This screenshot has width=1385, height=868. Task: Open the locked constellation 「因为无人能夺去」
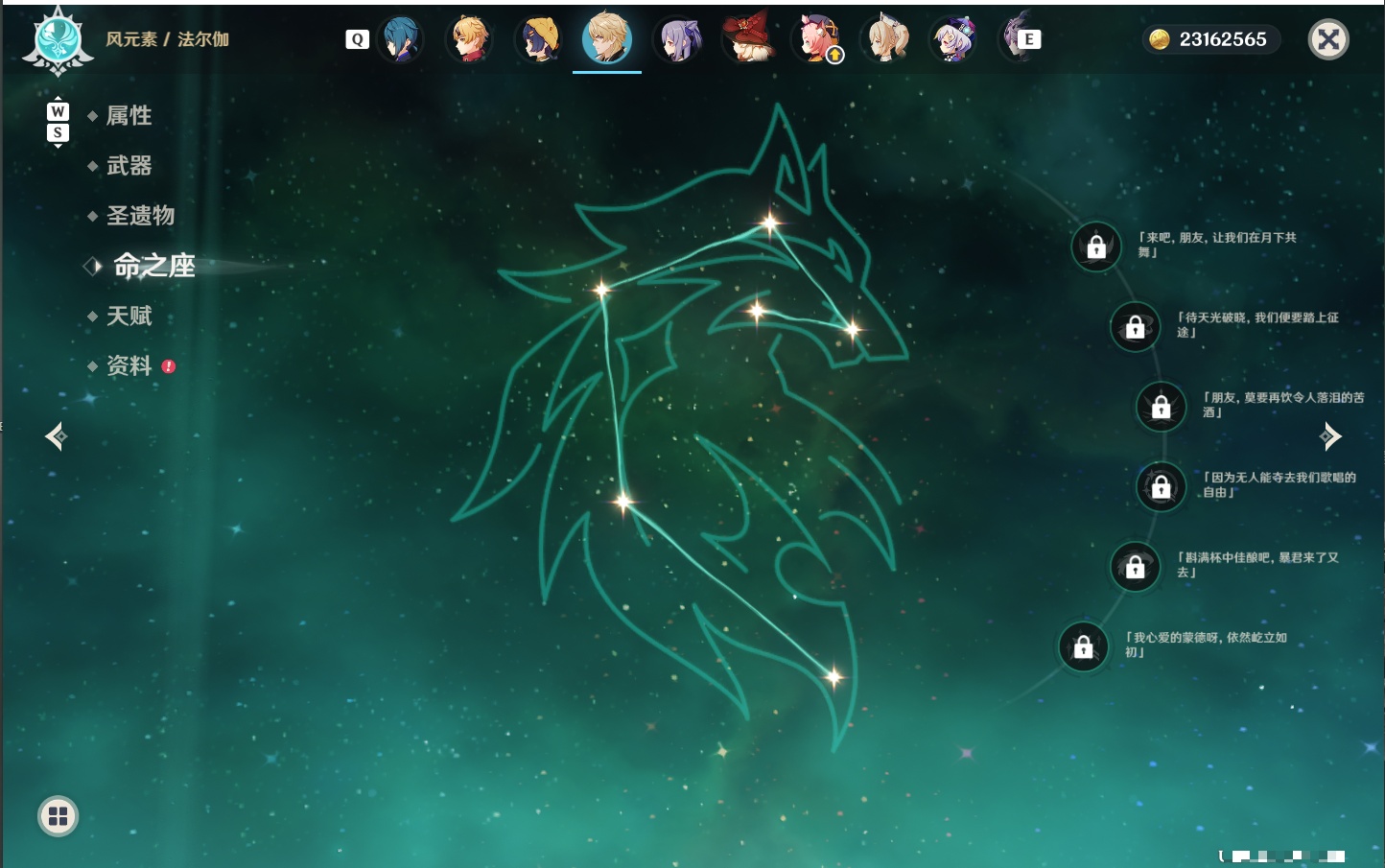[x=1161, y=486]
